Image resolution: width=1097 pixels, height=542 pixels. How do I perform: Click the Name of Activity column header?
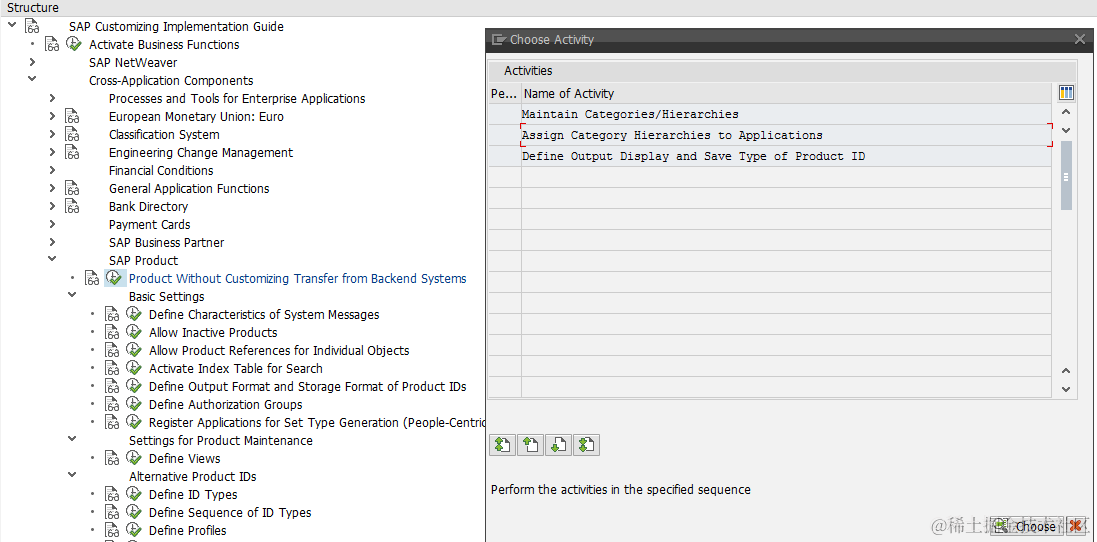pos(786,94)
